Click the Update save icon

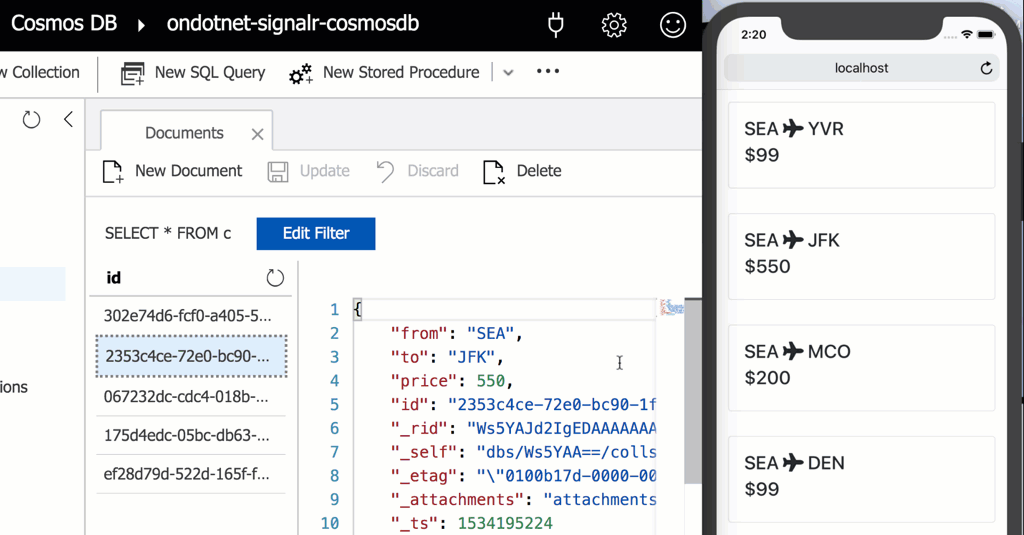point(278,172)
